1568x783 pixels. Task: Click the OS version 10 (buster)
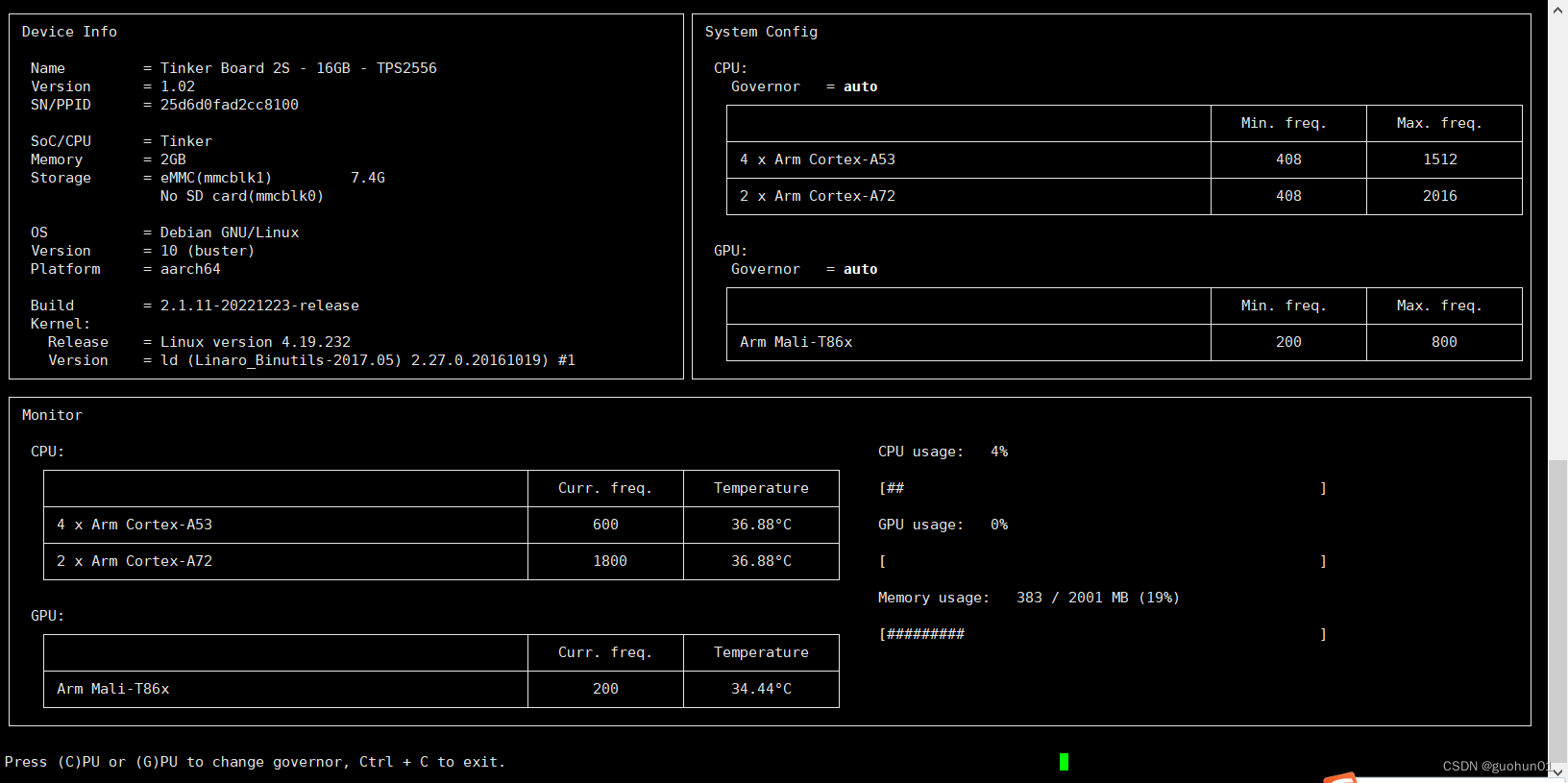pyautogui.click(x=208, y=251)
